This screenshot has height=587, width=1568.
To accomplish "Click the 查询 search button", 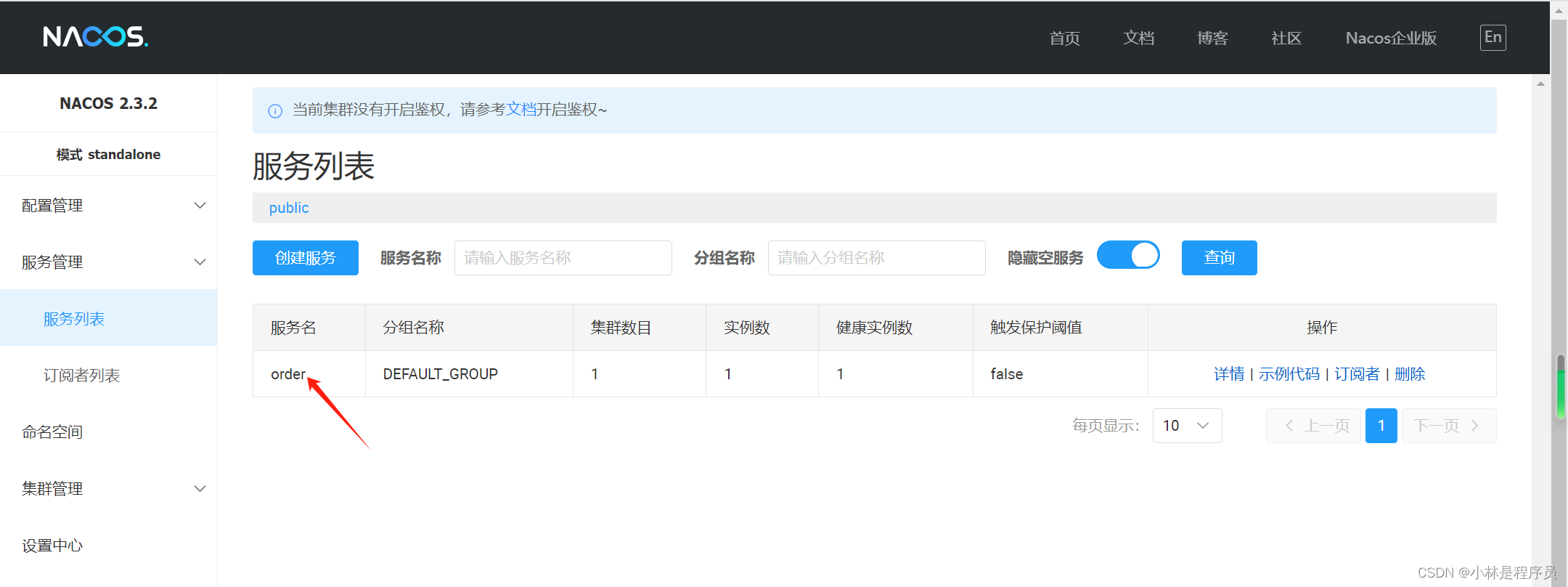I will pos(1220,258).
